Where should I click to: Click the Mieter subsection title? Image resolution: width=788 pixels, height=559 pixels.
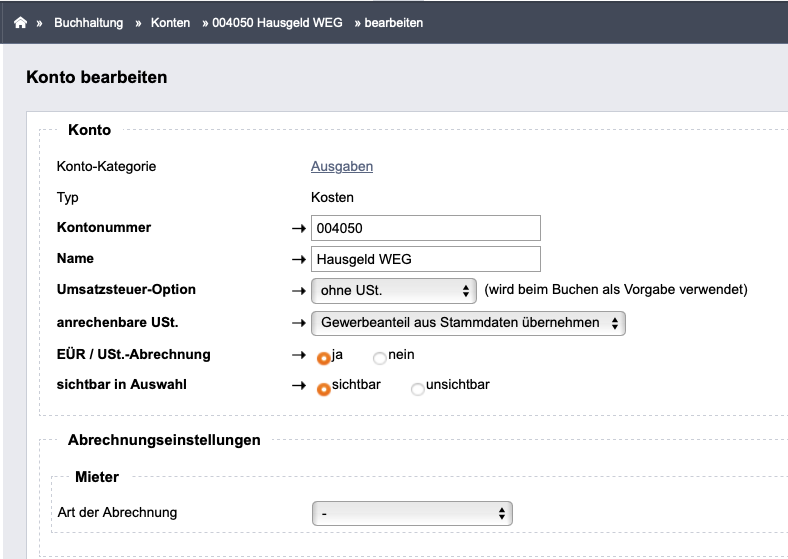(x=97, y=477)
